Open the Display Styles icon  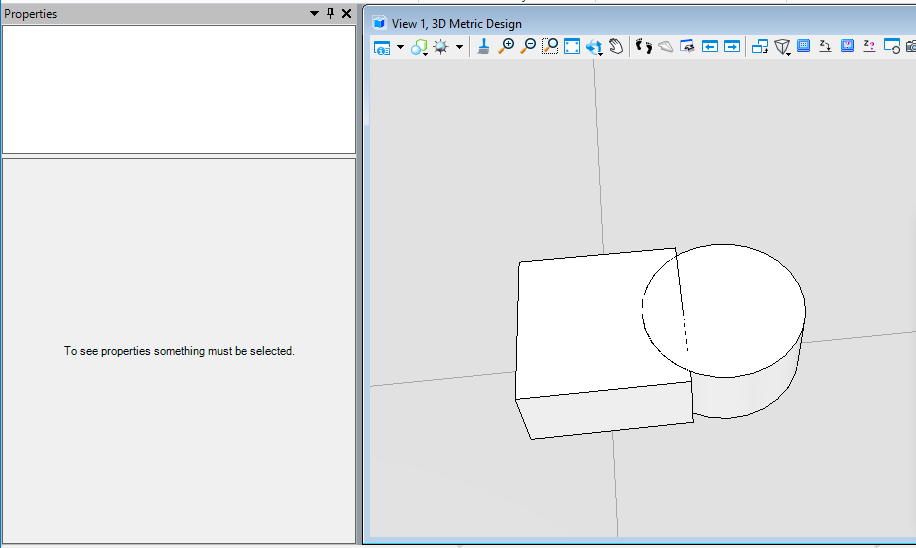point(419,47)
